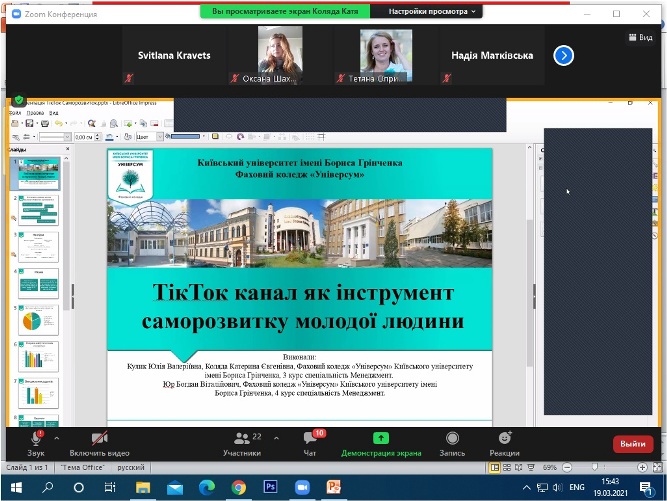Open the Участники participants panel
The image size is (667, 501).
240,442
